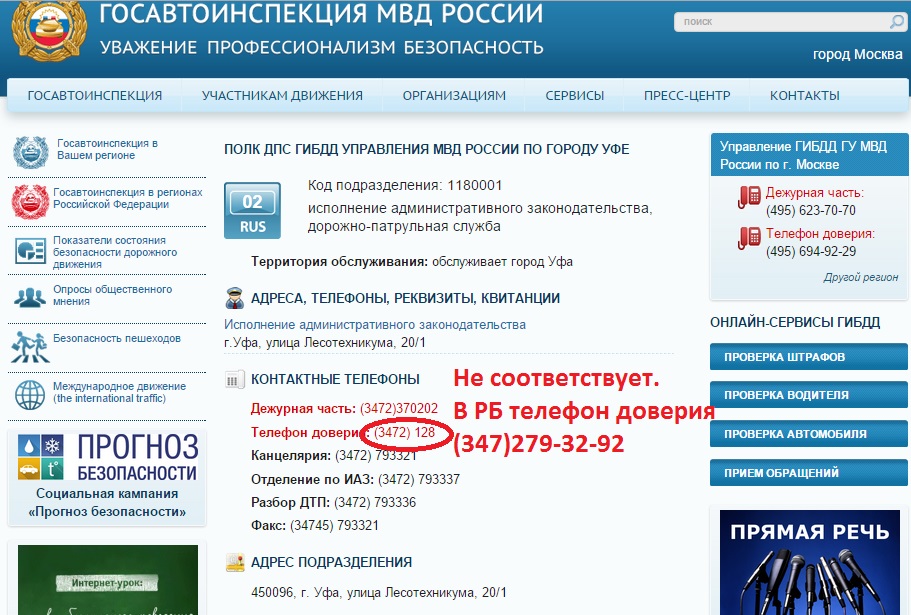This screenshot has height=615, width=911.
Task: Open Госавтоинспекция в Вашем регионе link
Action: (x=107, y=149)
